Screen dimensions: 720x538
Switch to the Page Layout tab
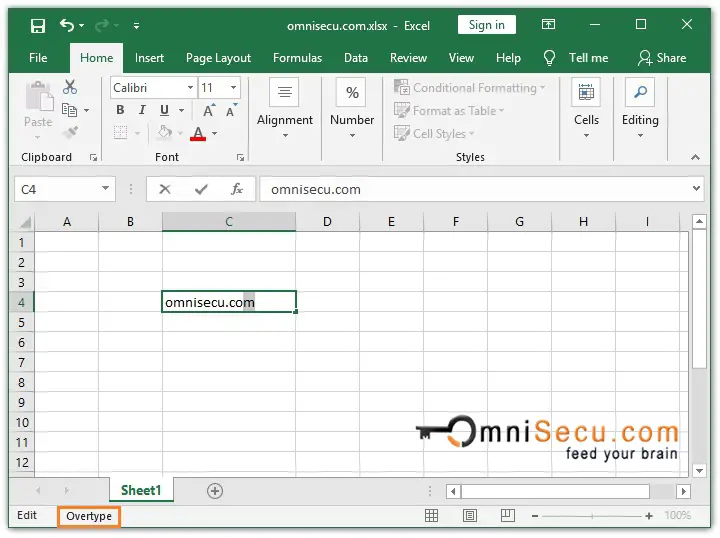click(218, 58)
